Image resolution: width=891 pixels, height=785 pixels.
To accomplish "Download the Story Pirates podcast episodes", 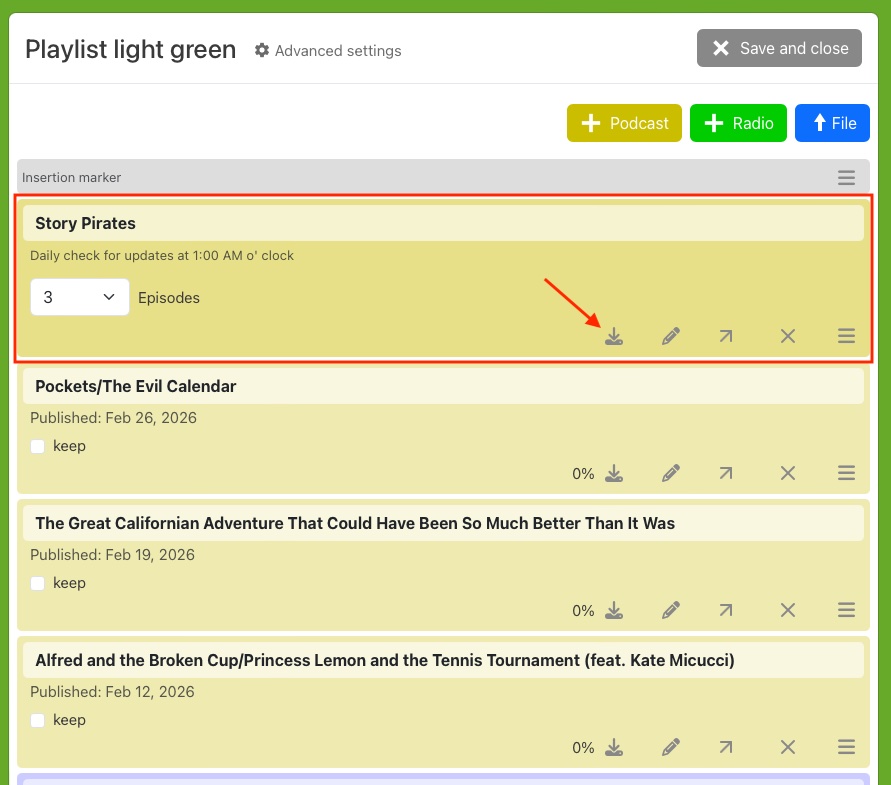I will coord(614,336).
